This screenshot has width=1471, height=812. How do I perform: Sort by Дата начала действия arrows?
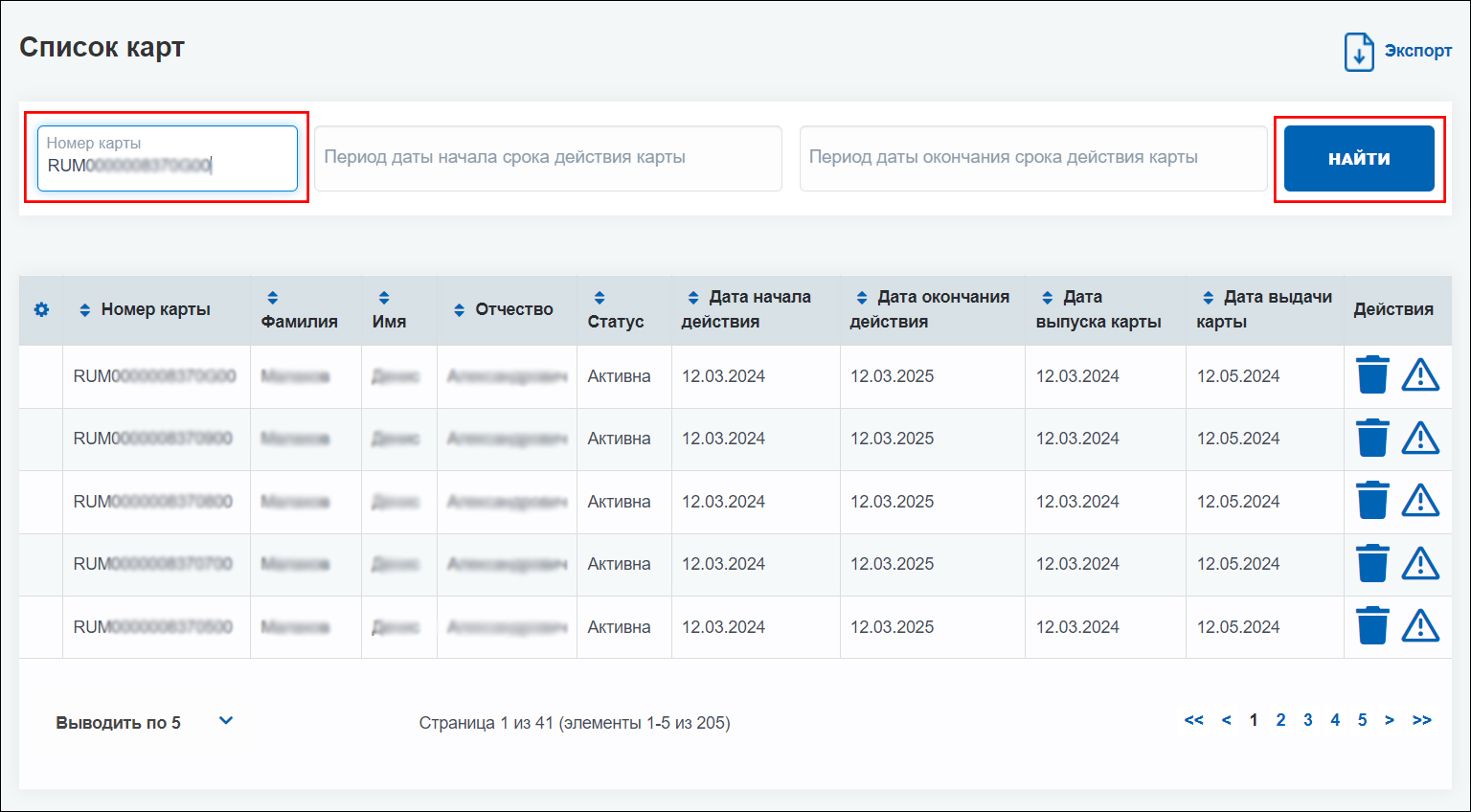[693, 298]
